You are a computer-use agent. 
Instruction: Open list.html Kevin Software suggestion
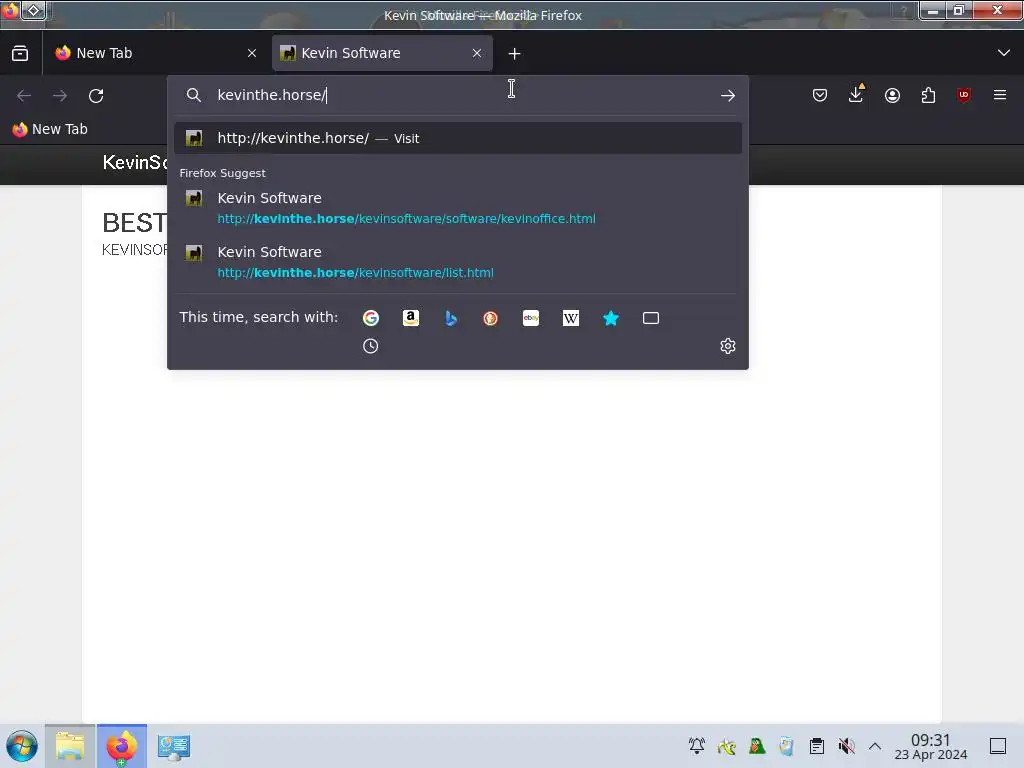tap(458, 262)
